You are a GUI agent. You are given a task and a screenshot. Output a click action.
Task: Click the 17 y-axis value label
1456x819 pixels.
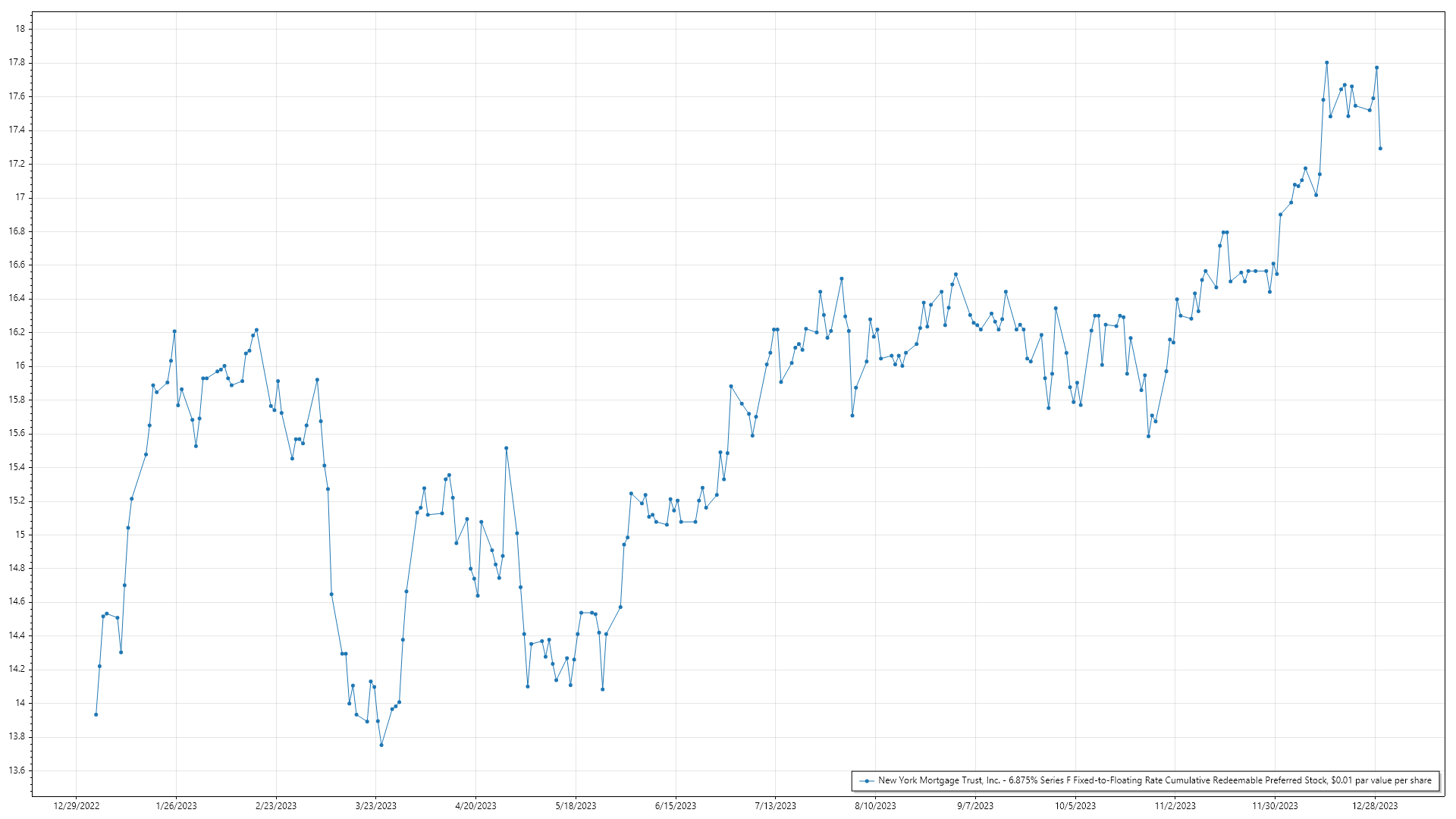coord(20,197)
